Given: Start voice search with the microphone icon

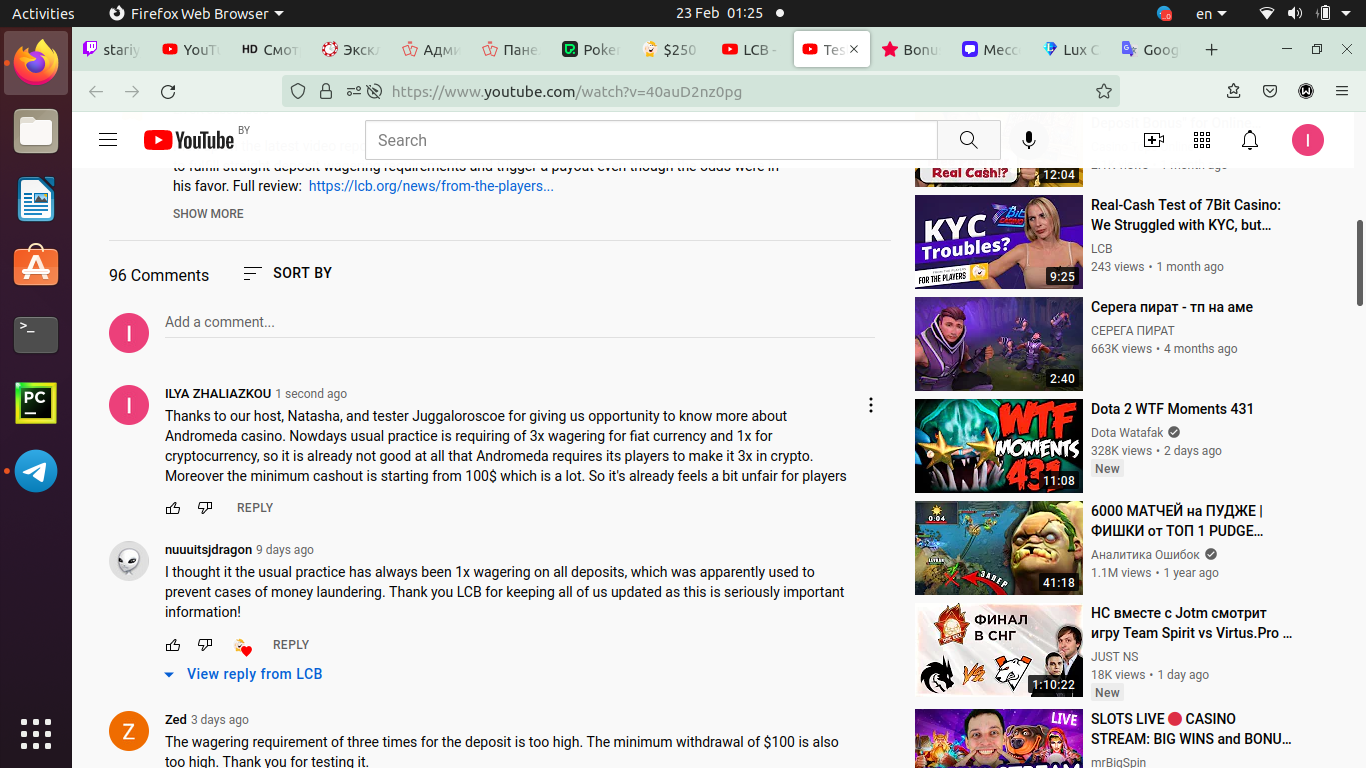Looking at the screenshot, I should point(1028,140).
